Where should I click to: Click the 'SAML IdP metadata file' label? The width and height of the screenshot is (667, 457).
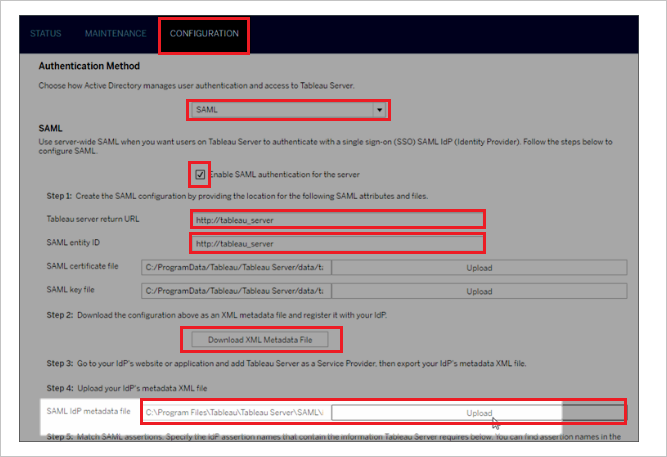point(88,411)
